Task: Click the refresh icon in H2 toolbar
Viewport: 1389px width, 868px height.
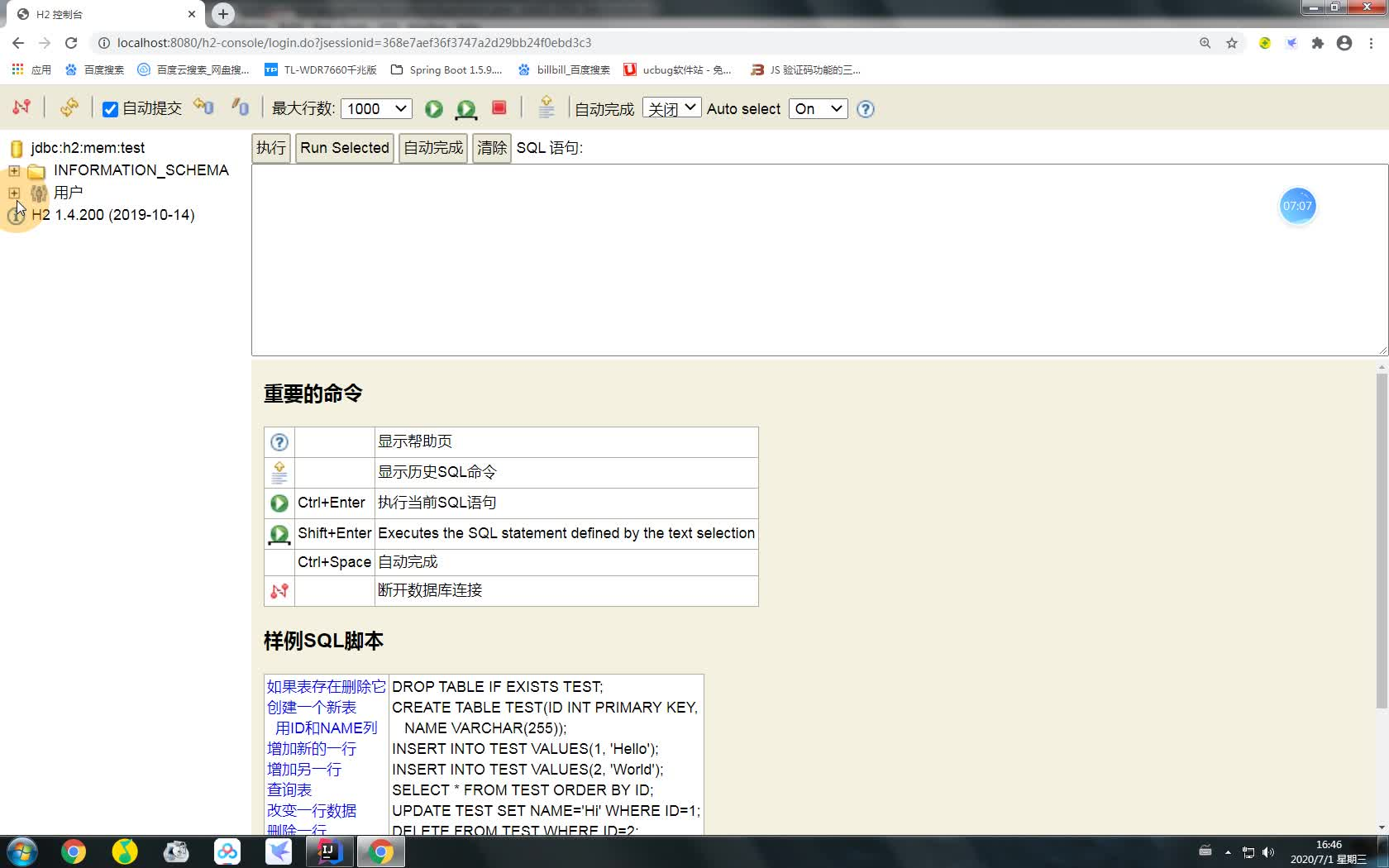Action: tap(69, 107)
